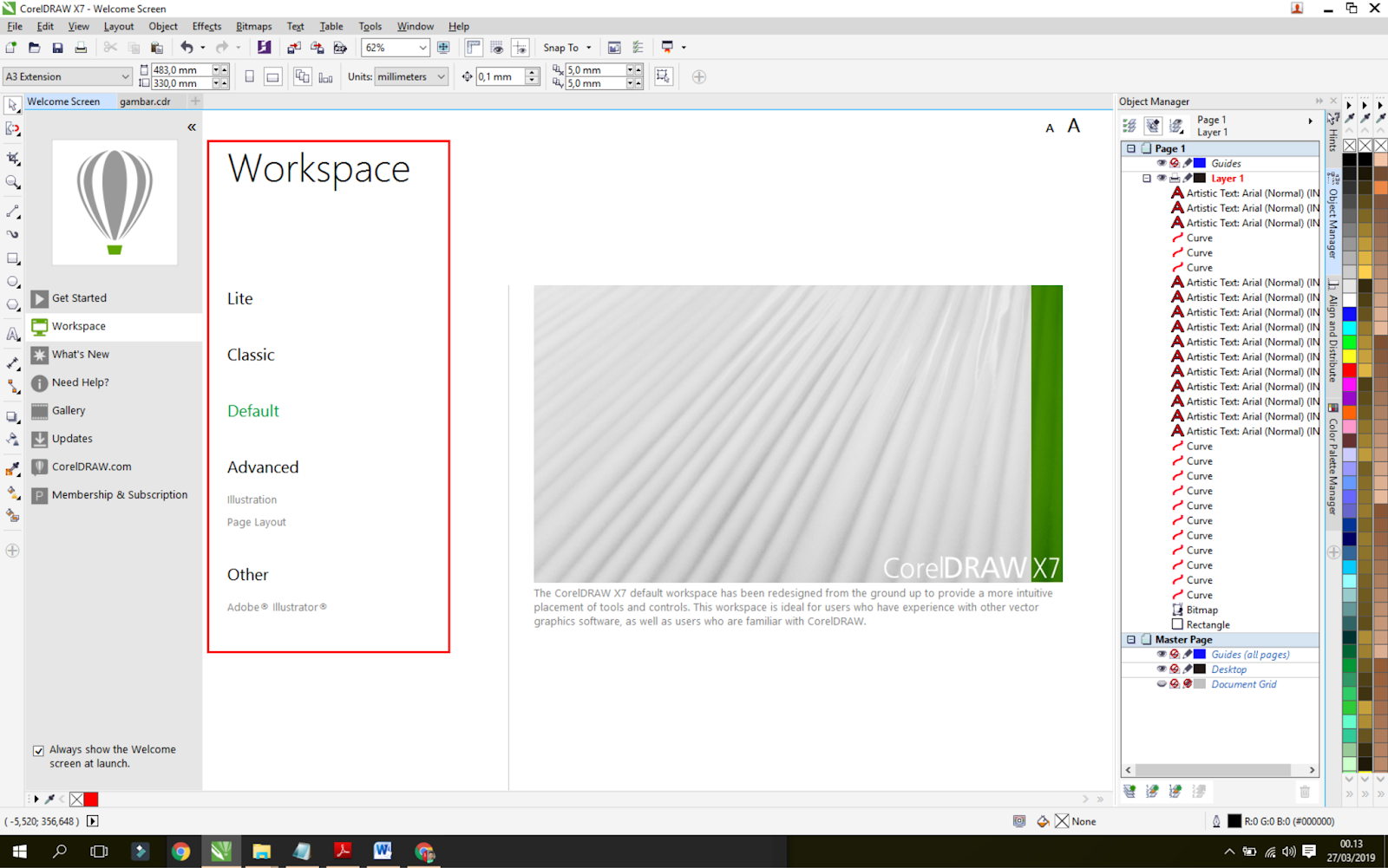
Task: Click the Publish to PDF icon
Action: coord(340,48)
